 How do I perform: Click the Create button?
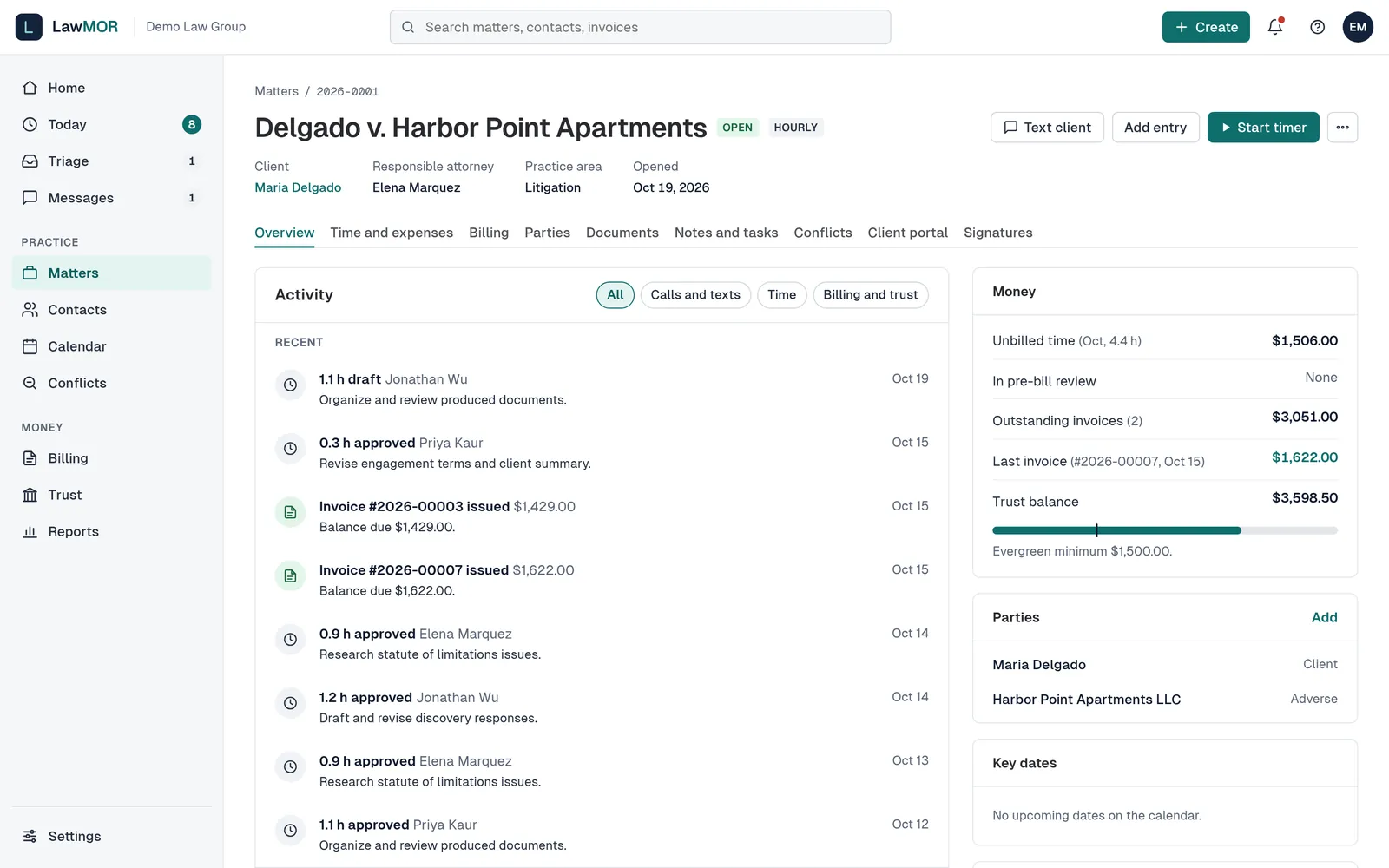point(1206,27)
